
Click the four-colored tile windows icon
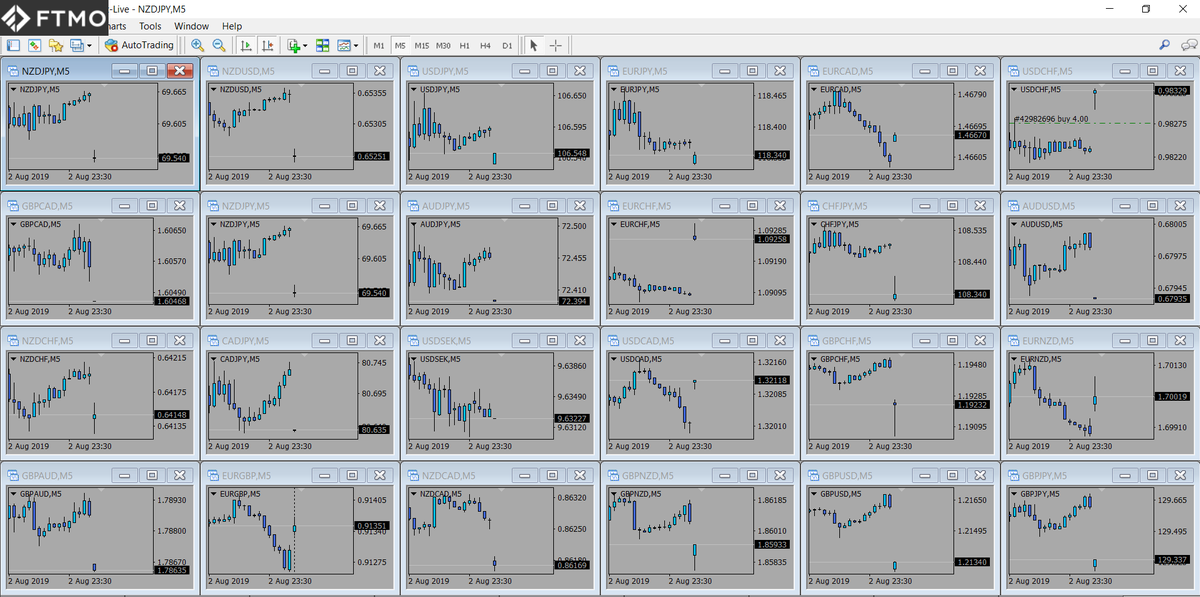point(323,45)
